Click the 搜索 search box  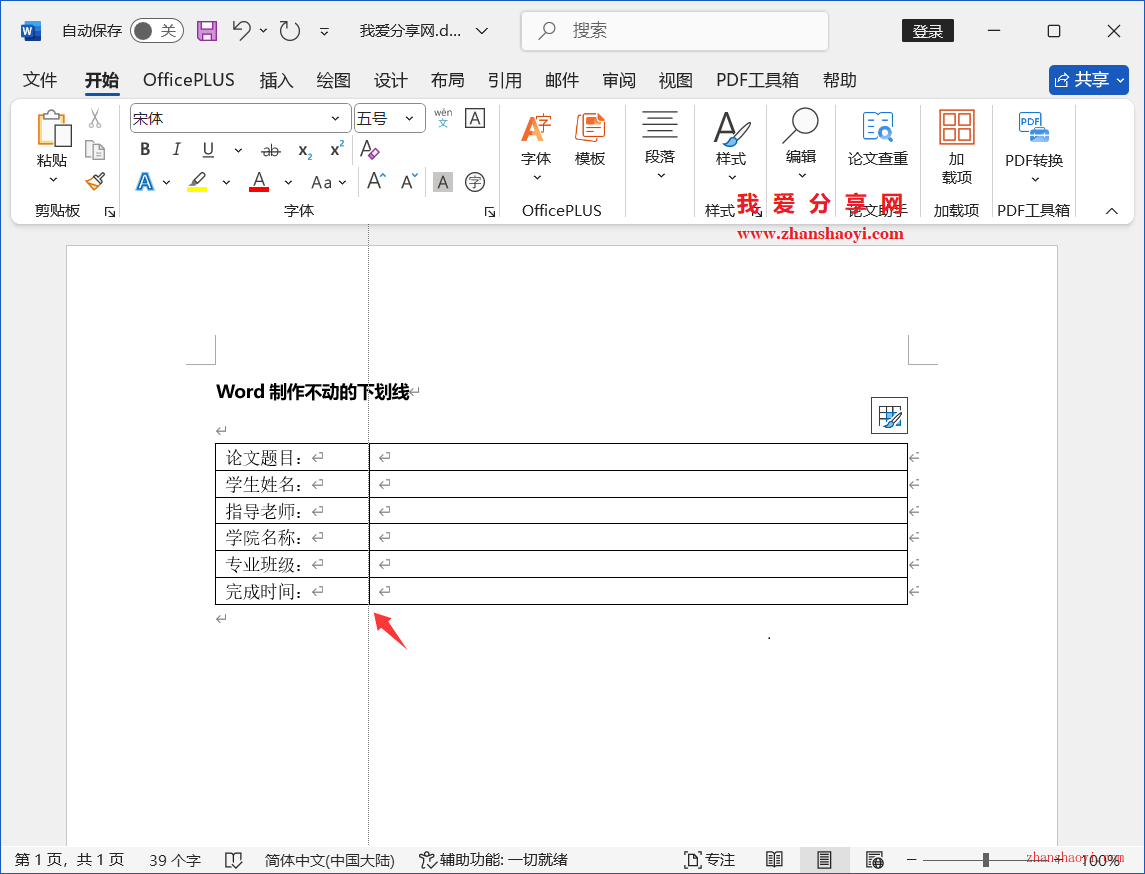pyautogui.click(x=675, y=31)
